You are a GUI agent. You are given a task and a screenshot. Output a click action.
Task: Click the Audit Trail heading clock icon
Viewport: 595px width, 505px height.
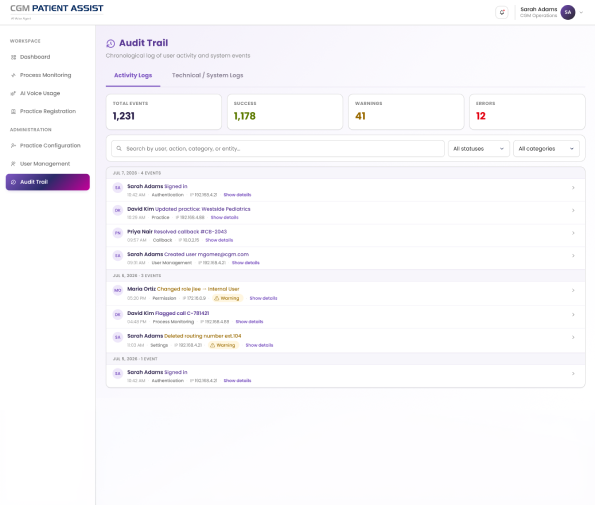tap(110, 44)
